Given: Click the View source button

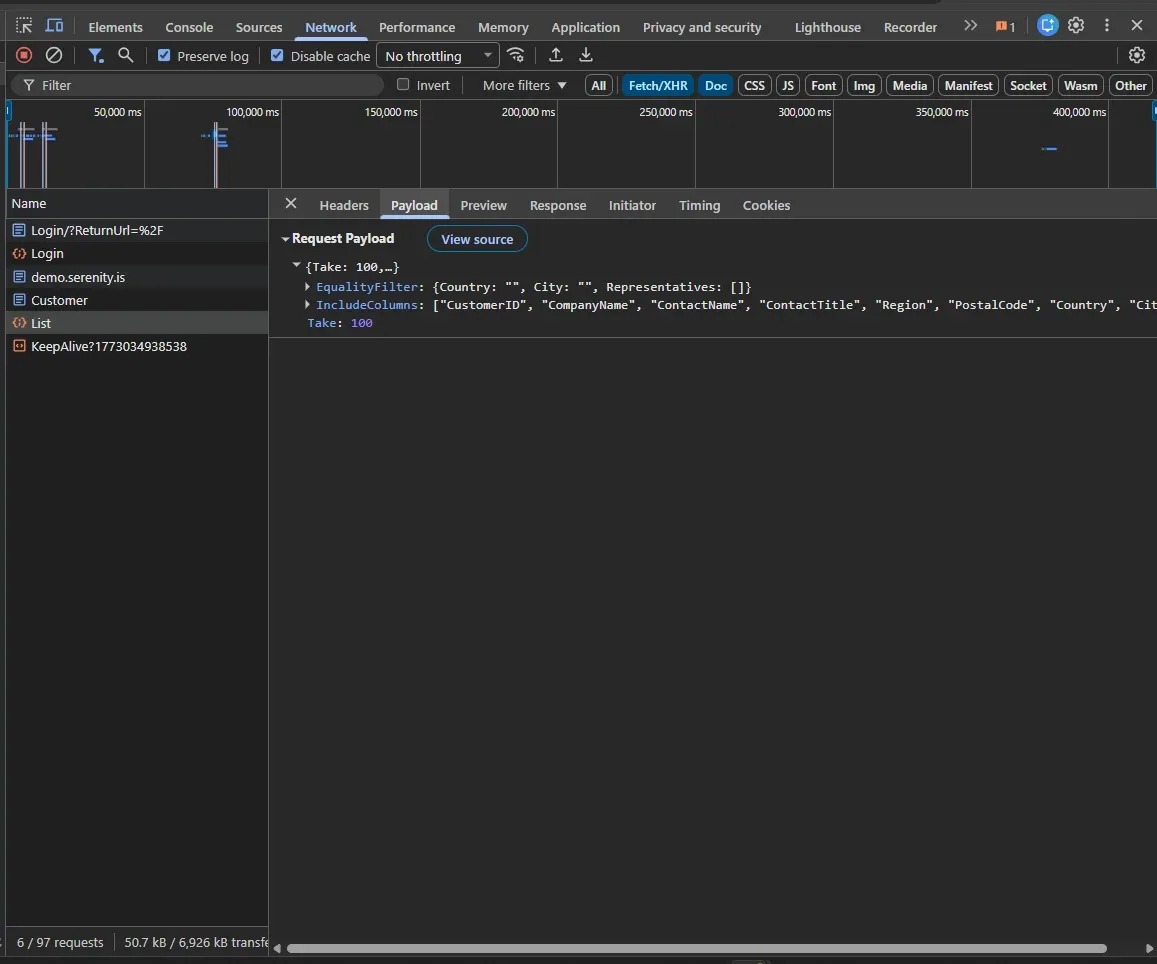Looking at the screenshot, I should 477,238.
